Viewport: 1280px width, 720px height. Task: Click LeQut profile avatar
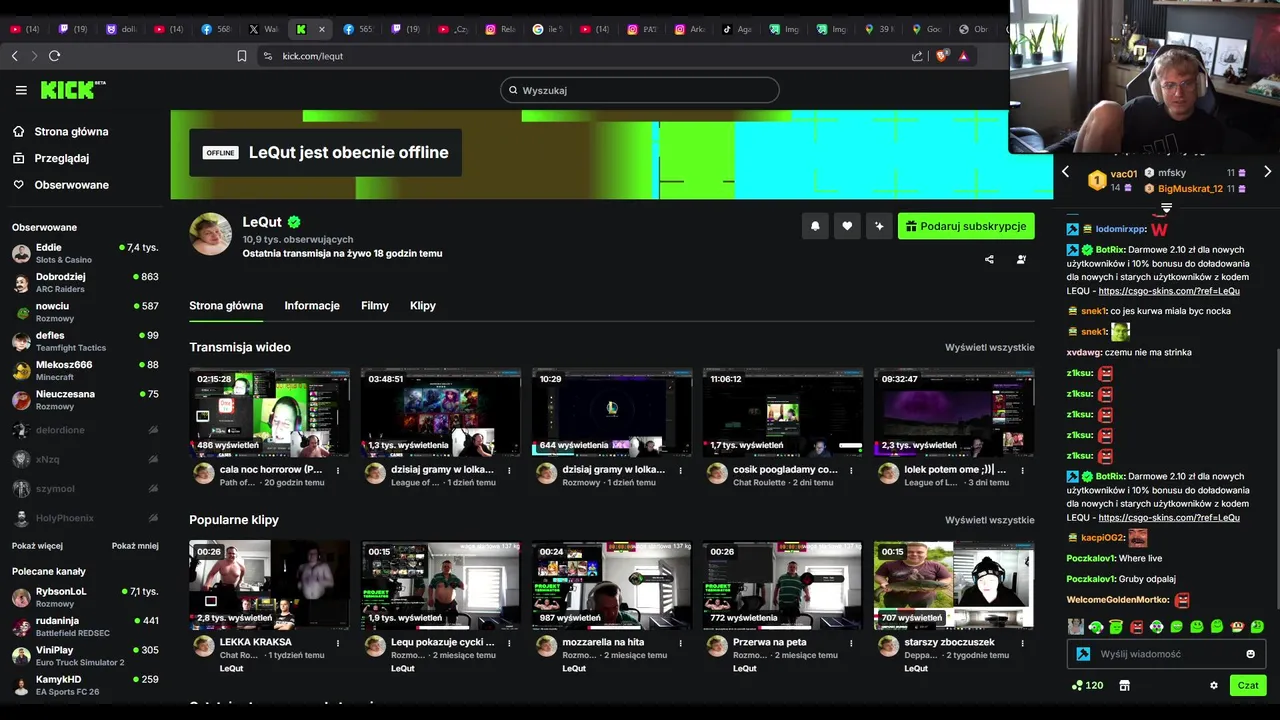click(x=211, y=234)
